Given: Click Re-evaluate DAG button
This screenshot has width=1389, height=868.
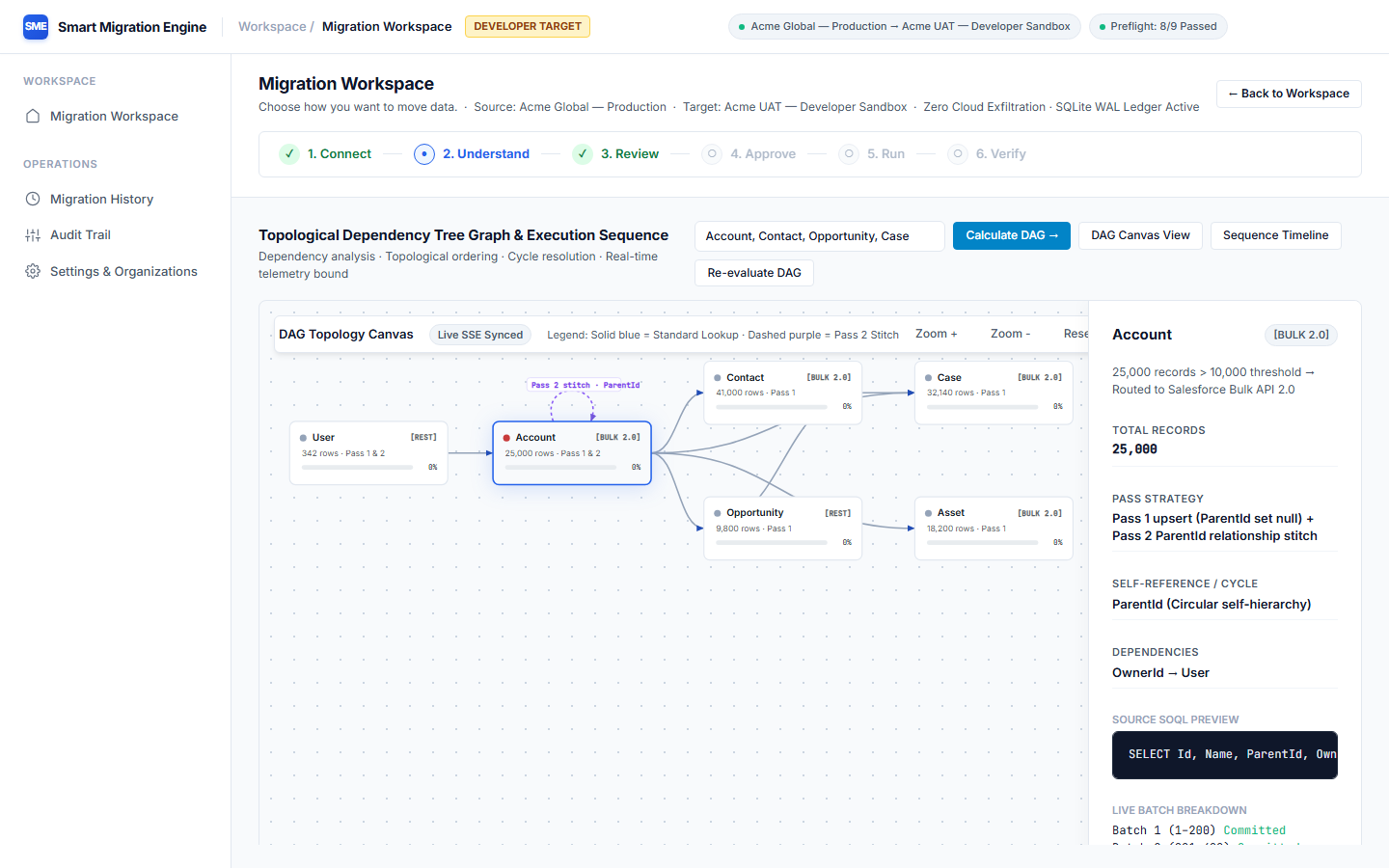Looking at the screenshot, I should coord(754,273).
